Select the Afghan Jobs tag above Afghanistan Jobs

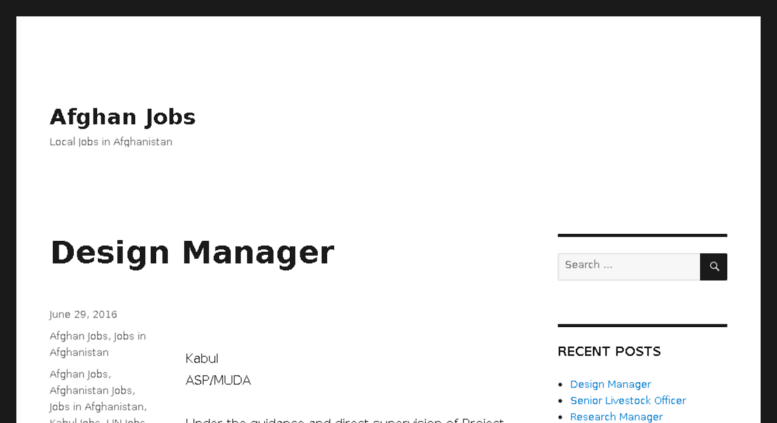(79, 374)
